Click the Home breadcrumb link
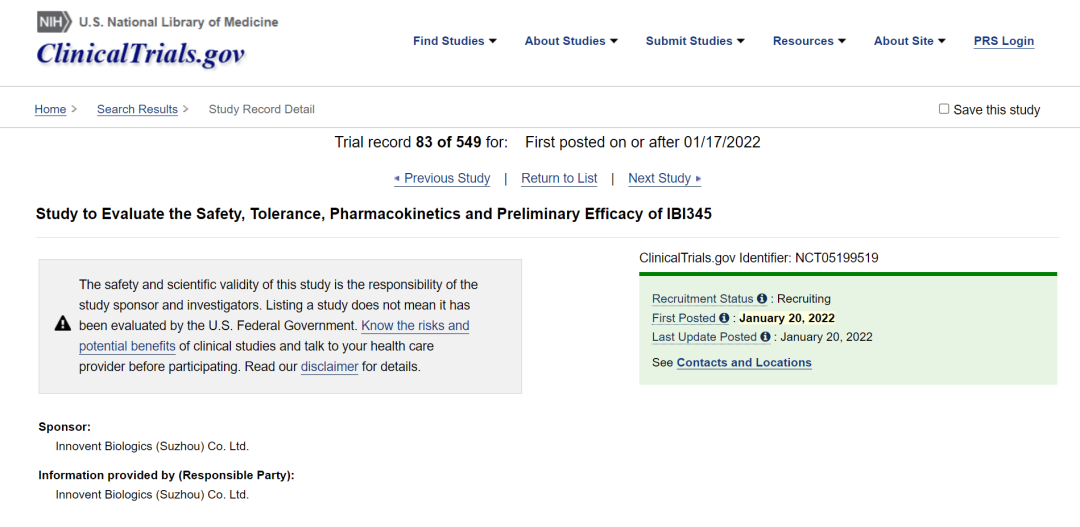 click(x=50, y=109)
